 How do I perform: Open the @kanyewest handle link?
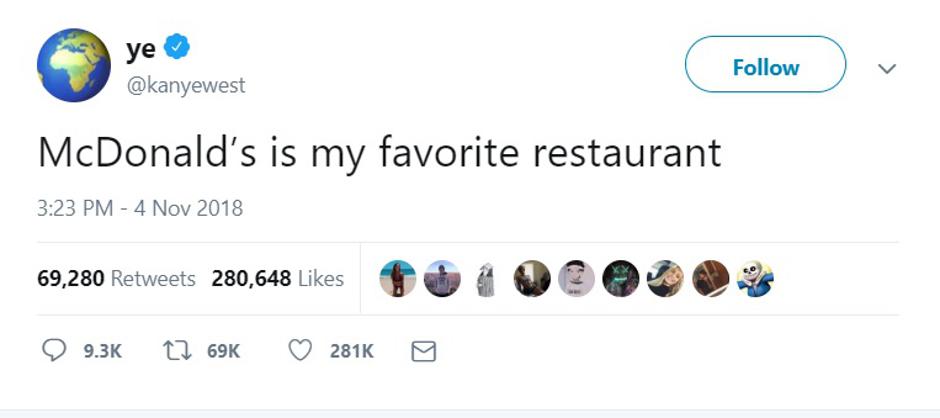(185, 86)
